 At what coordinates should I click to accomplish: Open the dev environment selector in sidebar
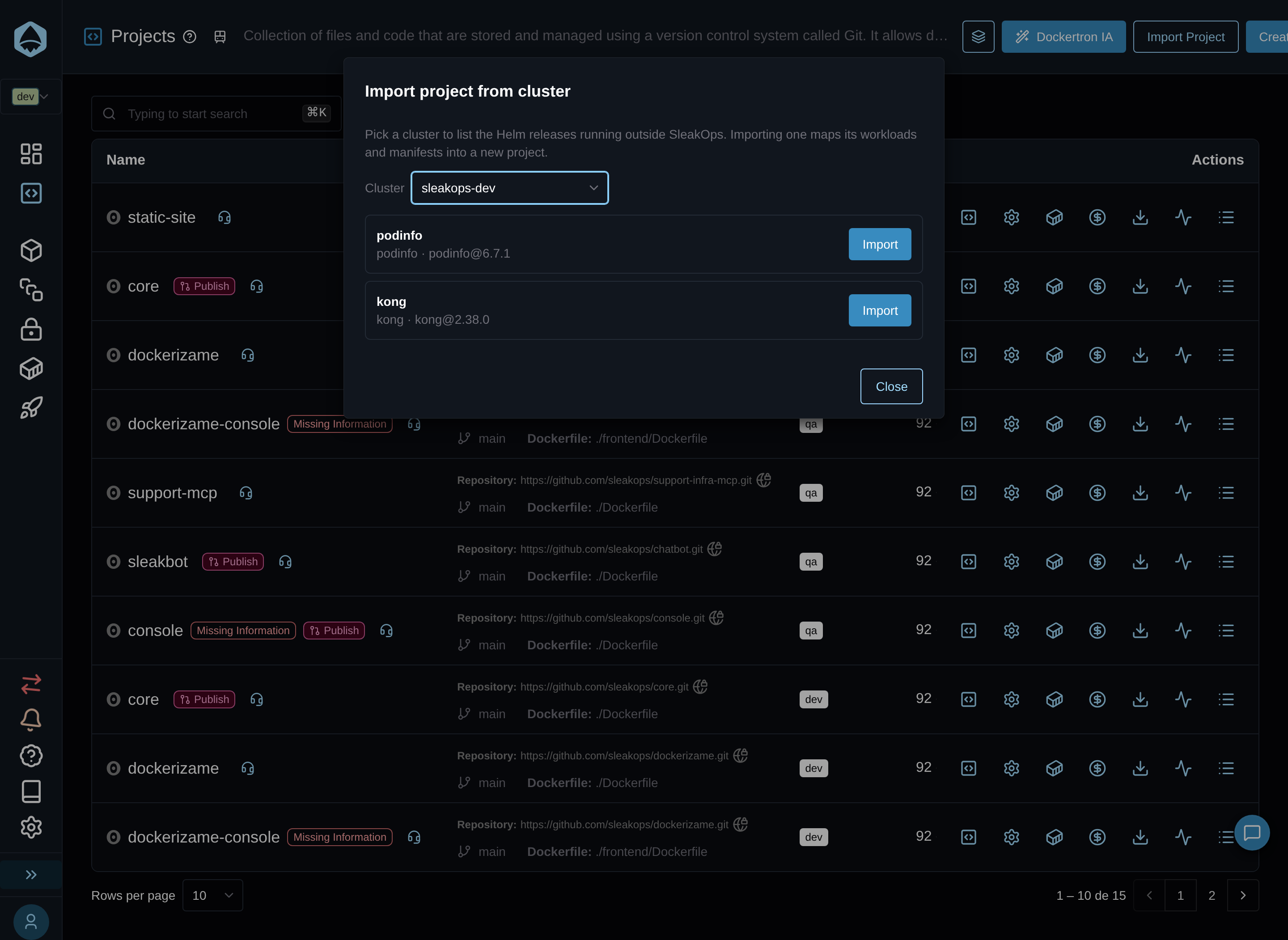pyautogui.click(x=31, y=96)
